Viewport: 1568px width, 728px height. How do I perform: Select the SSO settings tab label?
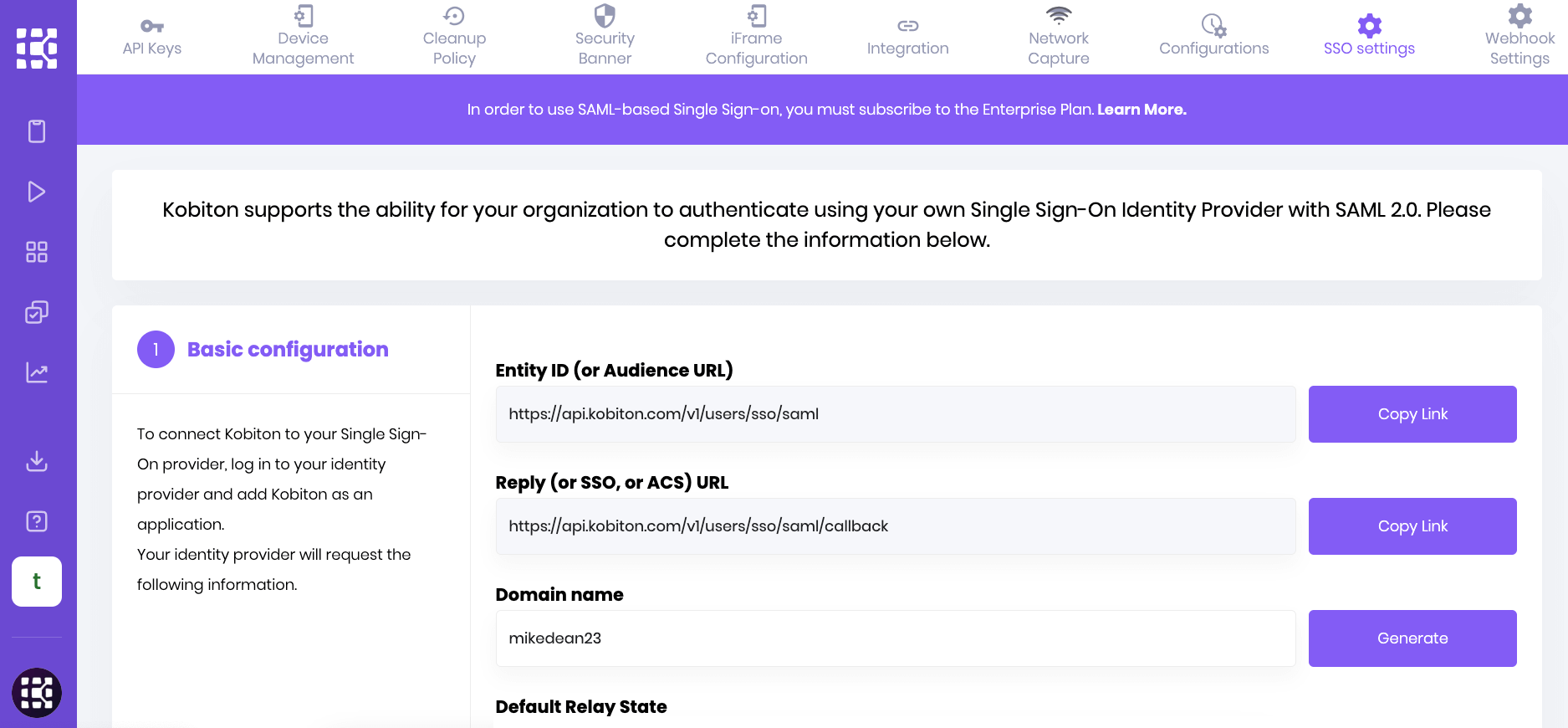tap(1370, 49)
